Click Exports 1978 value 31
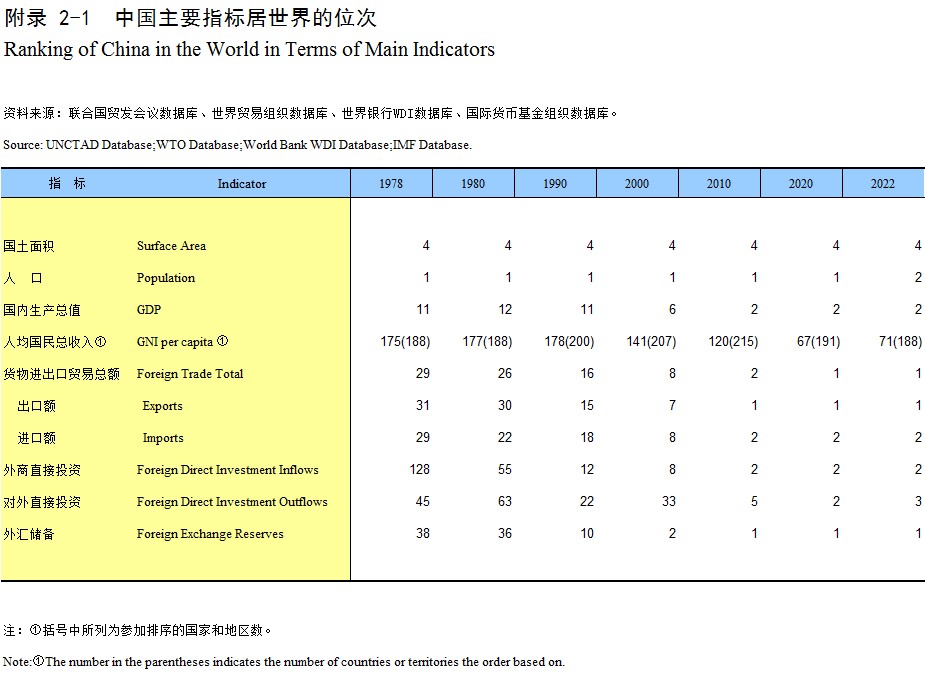Screen dimensions: 925x678 pos(423,405)
